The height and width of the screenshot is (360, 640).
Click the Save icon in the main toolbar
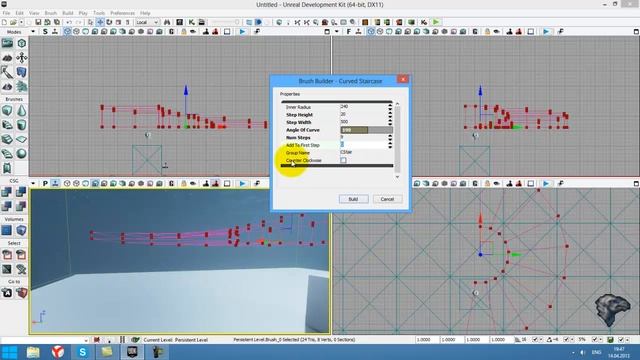[38, 22]
